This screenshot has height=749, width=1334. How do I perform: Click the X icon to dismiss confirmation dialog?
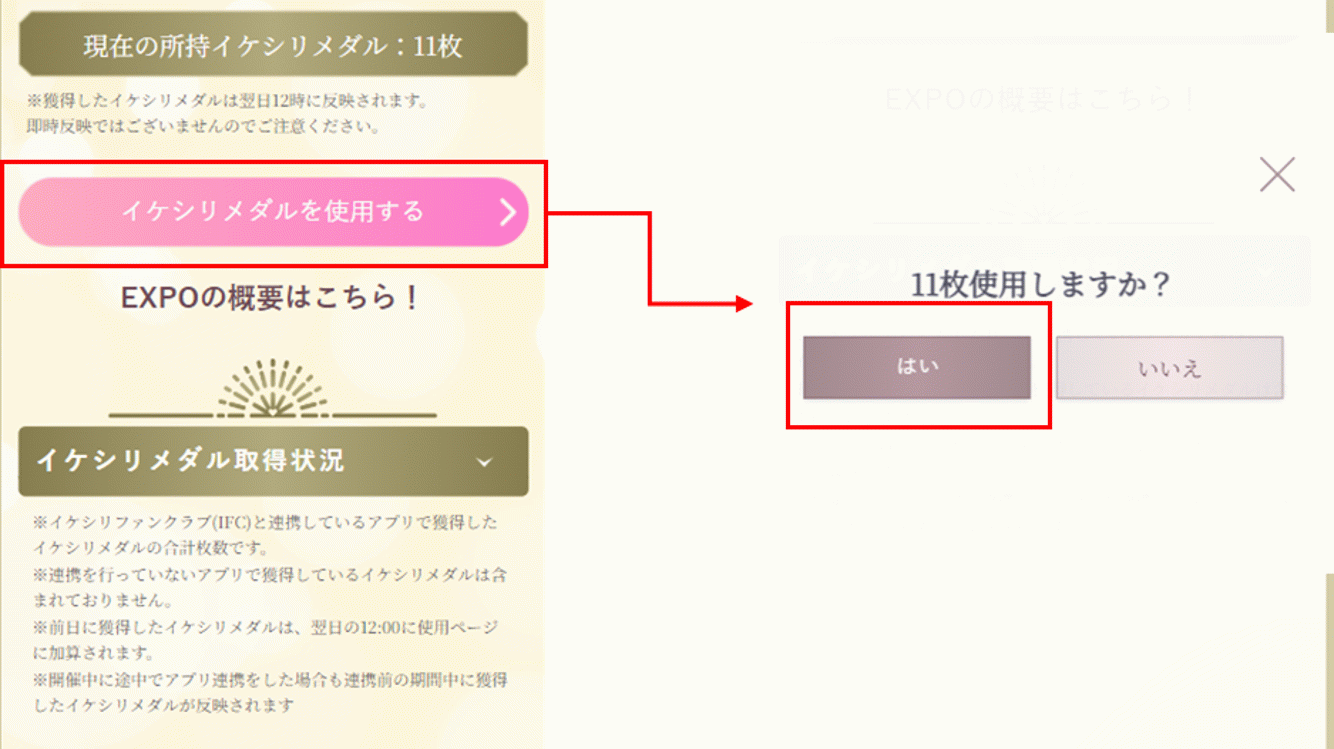pos(1277,176)
